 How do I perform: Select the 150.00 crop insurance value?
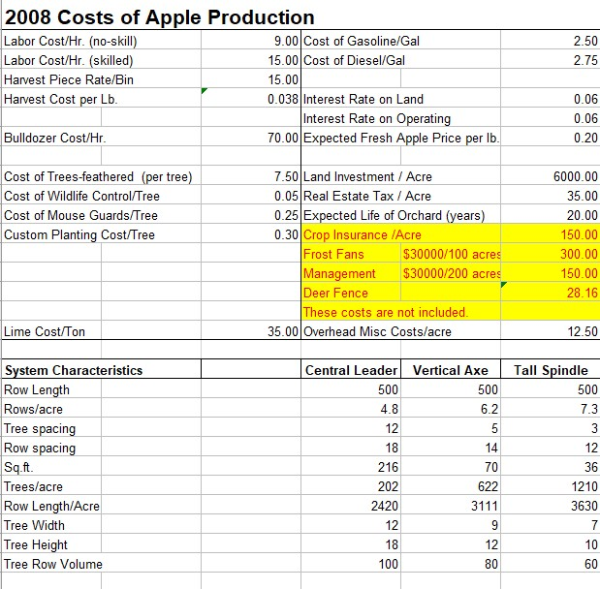pyautogui.click(x=579, y=235)
